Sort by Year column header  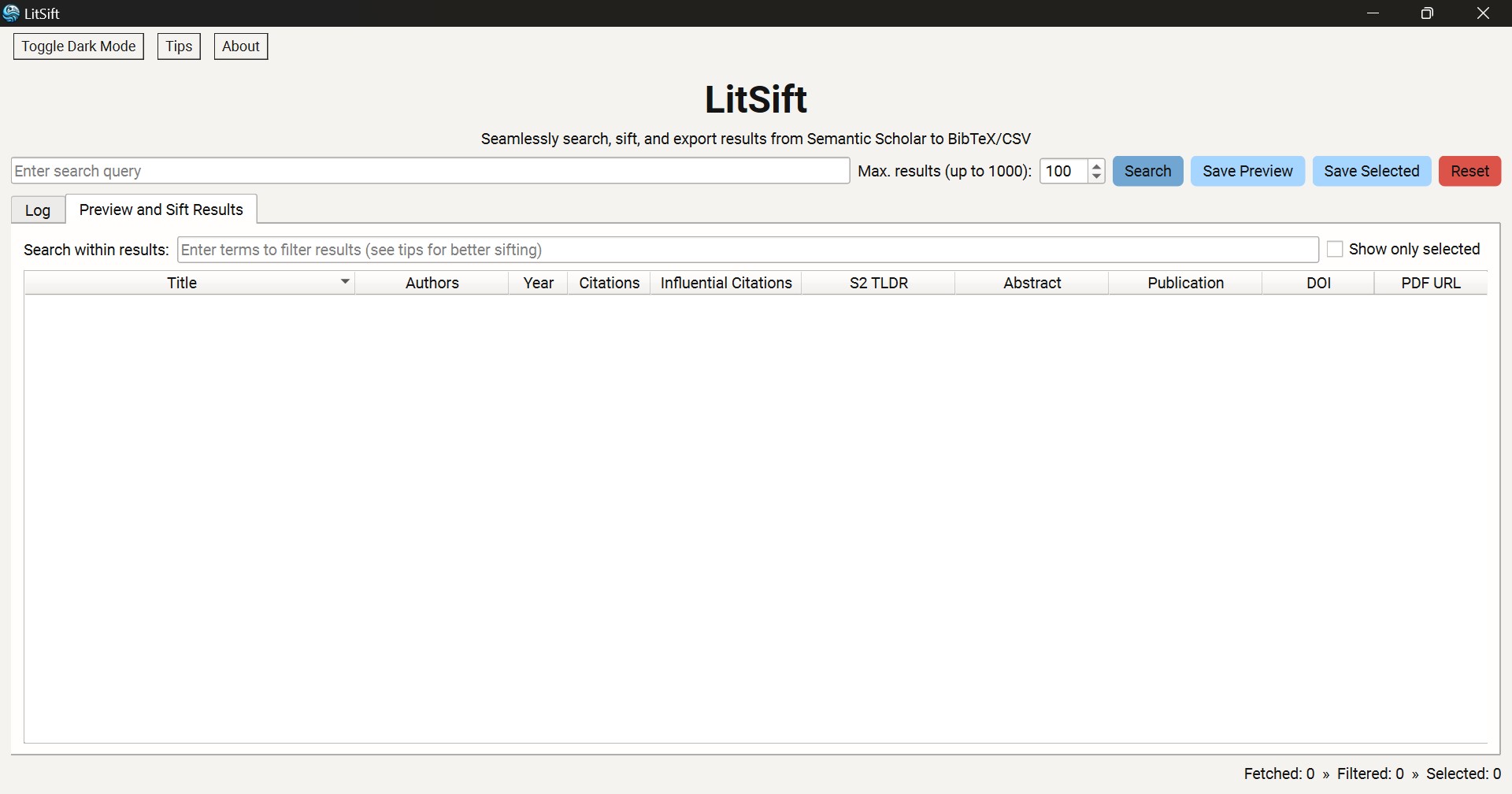(x=538, y=283)
